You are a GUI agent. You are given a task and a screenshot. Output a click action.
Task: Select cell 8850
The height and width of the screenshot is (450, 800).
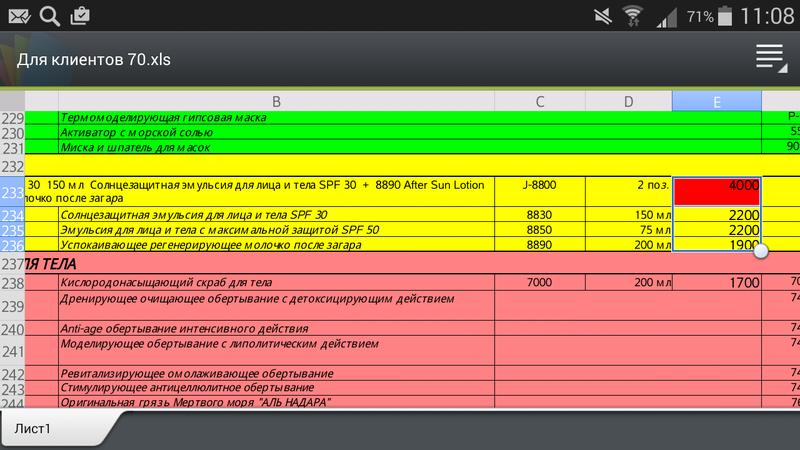(540, 230)
